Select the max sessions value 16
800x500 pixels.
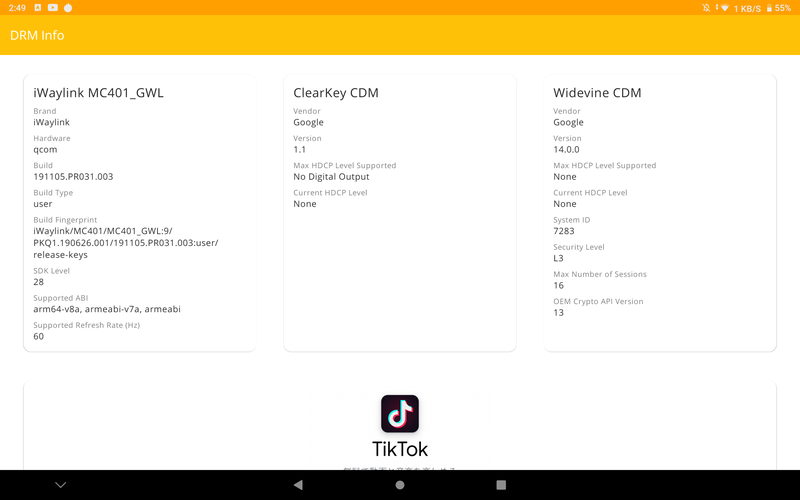(x=559, y=285)
